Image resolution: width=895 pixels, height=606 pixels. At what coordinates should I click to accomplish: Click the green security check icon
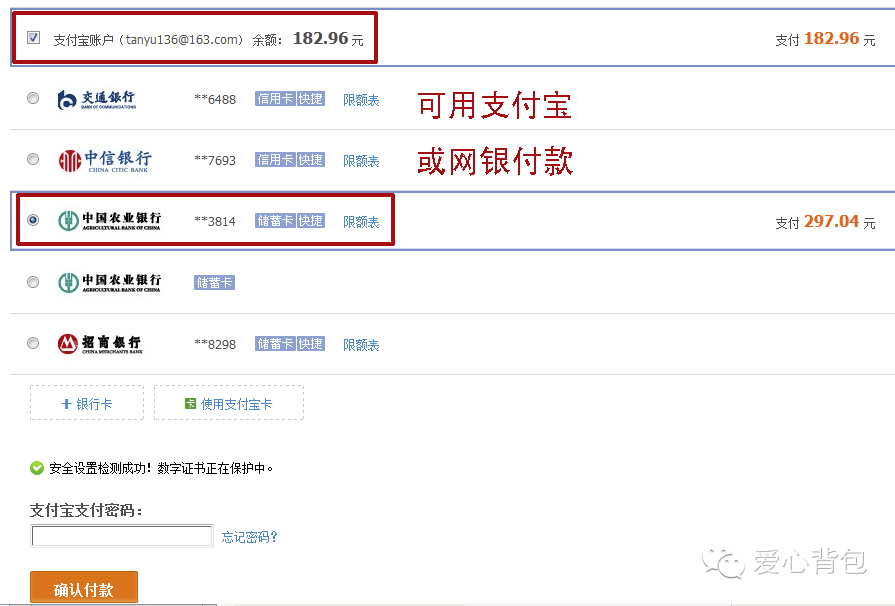point(37,468)
